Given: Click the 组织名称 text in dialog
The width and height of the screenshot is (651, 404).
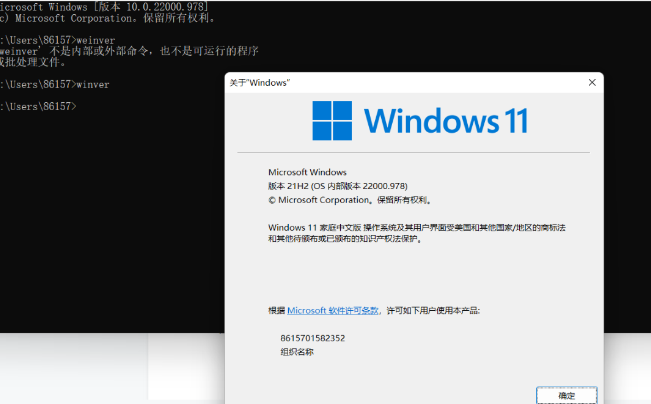Looking at the screenshot, I should [x=297, y=352].
